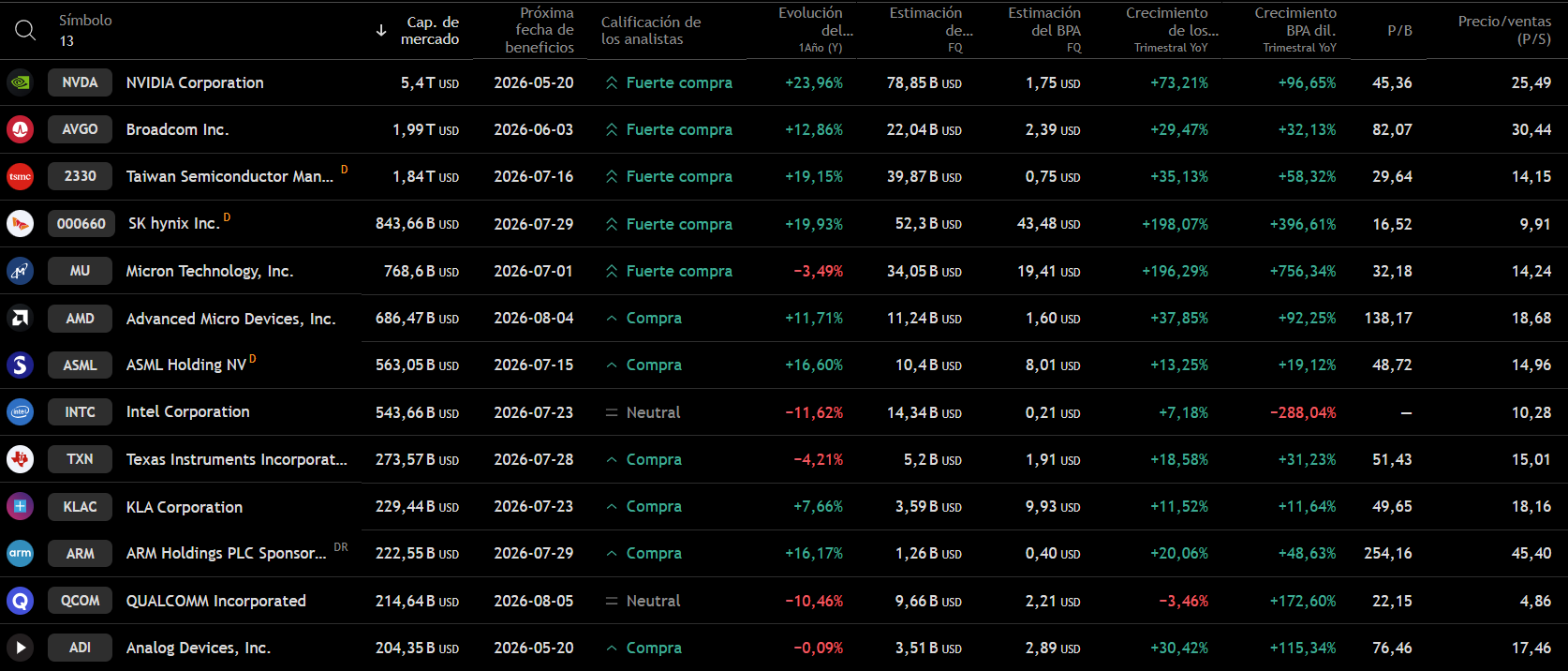
Task: Click TSMC's 'Fuerte compra' analyst rating
Action: 679,176
